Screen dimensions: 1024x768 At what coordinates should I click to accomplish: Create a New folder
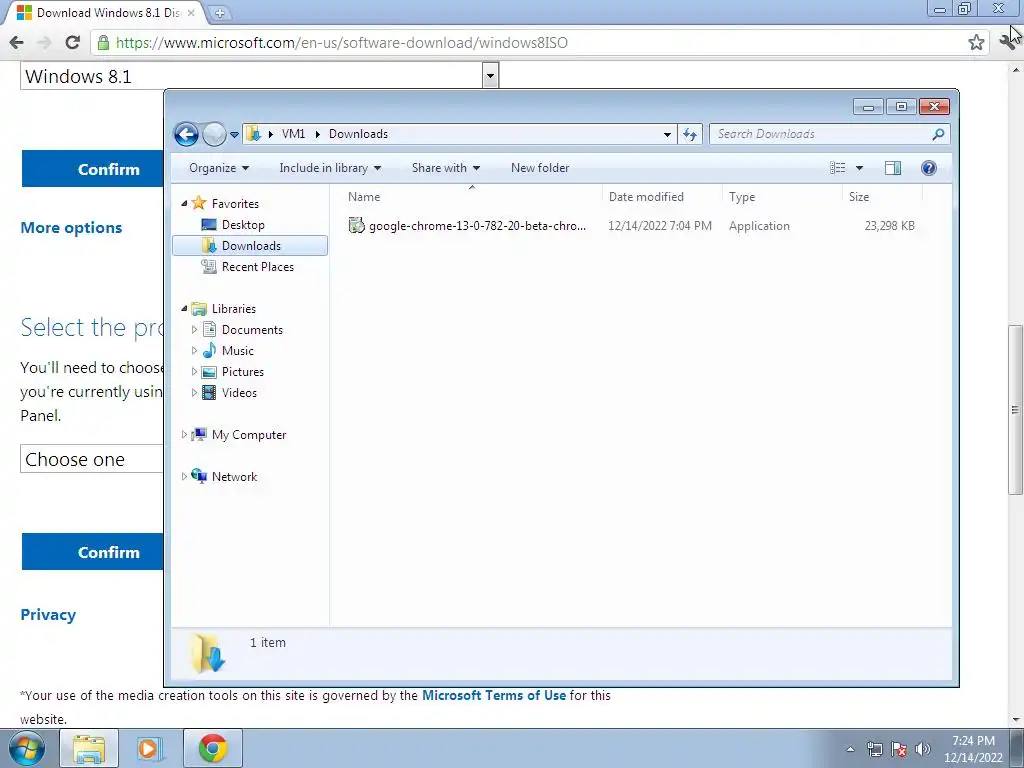click(540, 168)
